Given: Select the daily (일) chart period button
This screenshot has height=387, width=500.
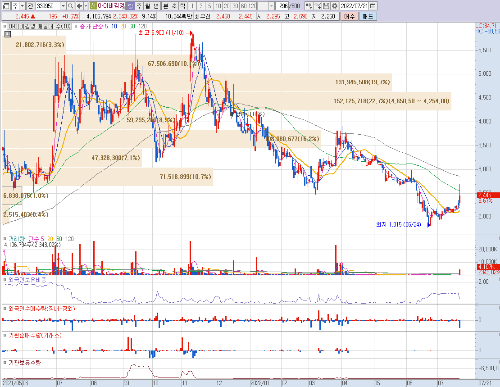Looking at the screenshot, I should point(131,6).
